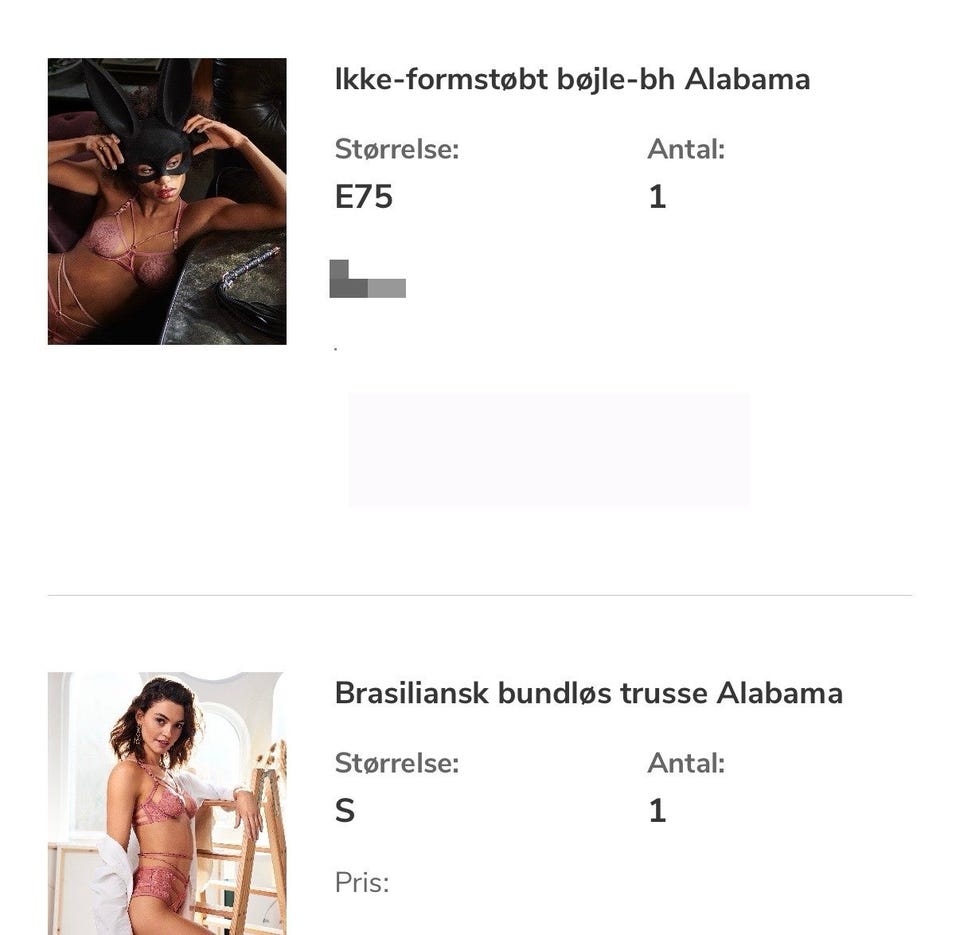The width and height of the screenshot is (960, 935).
Task: Click the "Ikke-formstøbt bøjle-bh Alabama" title
Action: [572, 80]
